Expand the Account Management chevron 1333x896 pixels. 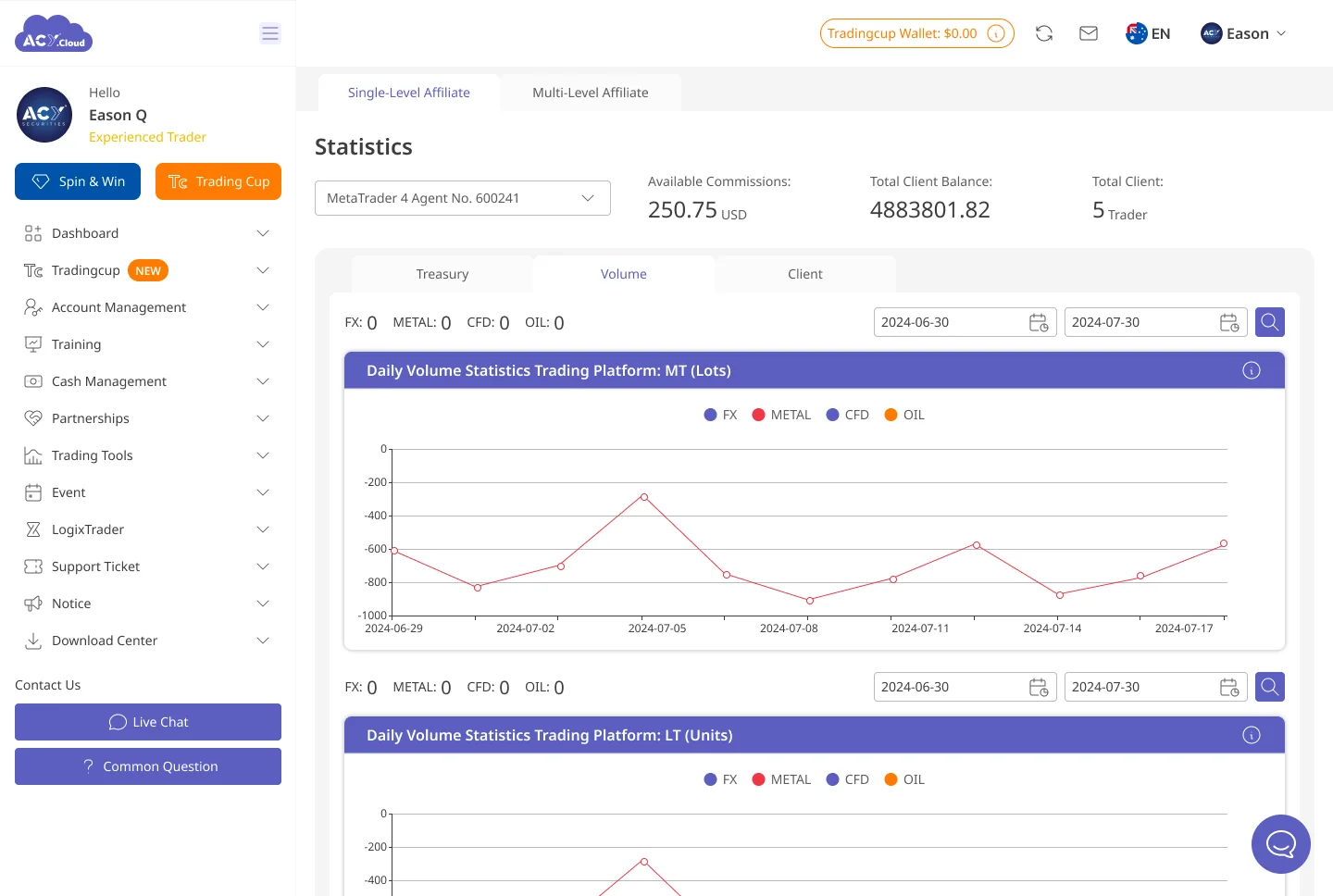(263, 307)
